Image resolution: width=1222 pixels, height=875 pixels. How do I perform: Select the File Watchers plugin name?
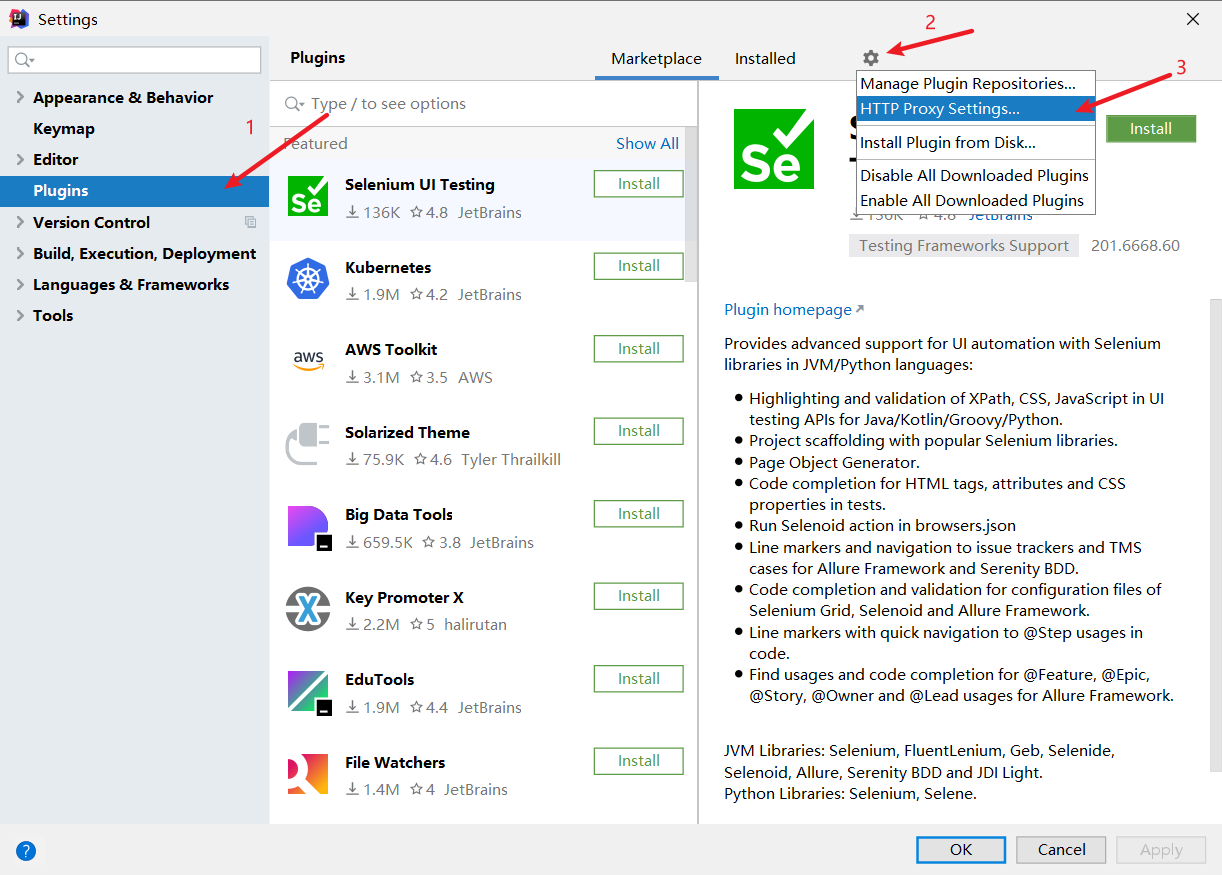(x=395, y=763)
